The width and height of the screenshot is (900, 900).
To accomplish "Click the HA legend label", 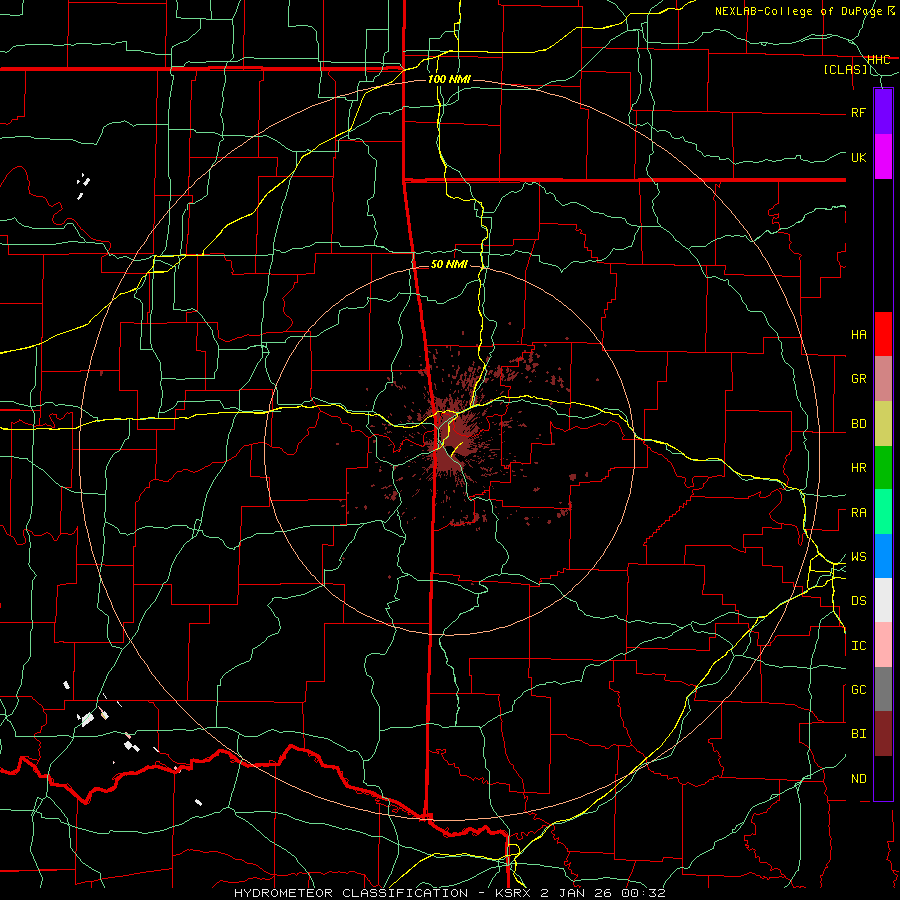I will pos(858,335).
